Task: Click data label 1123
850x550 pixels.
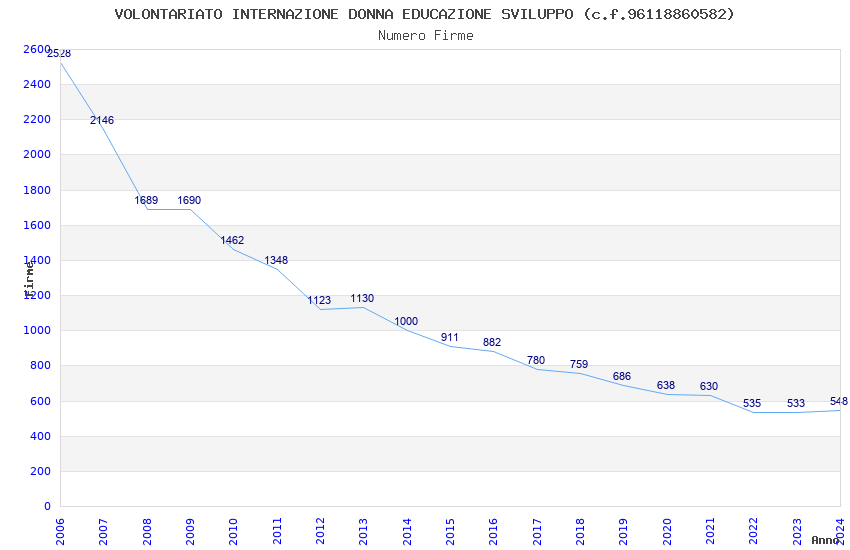Action: pyautogui.click(x=319, y=300)
